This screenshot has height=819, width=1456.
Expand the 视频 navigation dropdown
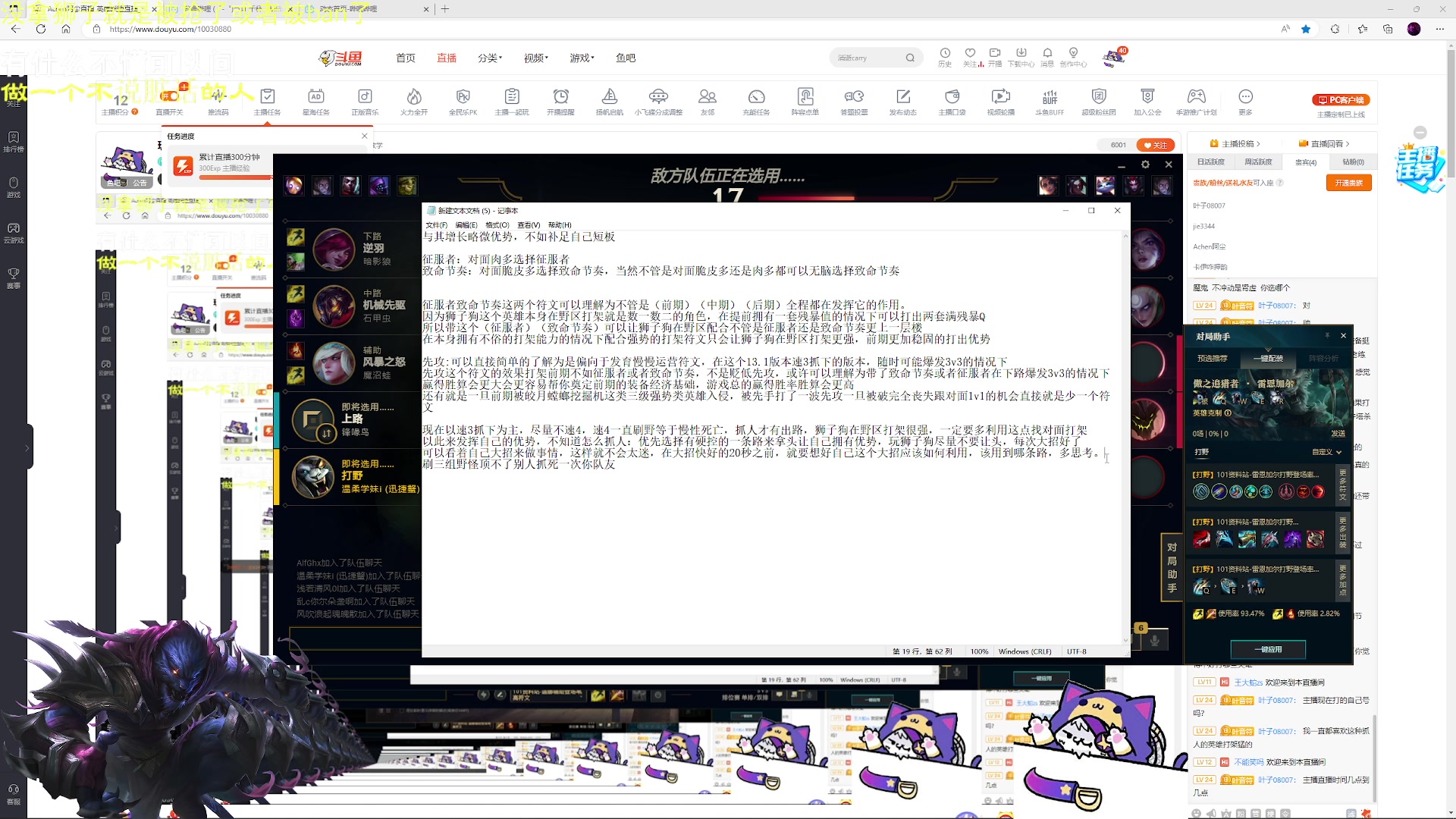(x=536, y=58)
